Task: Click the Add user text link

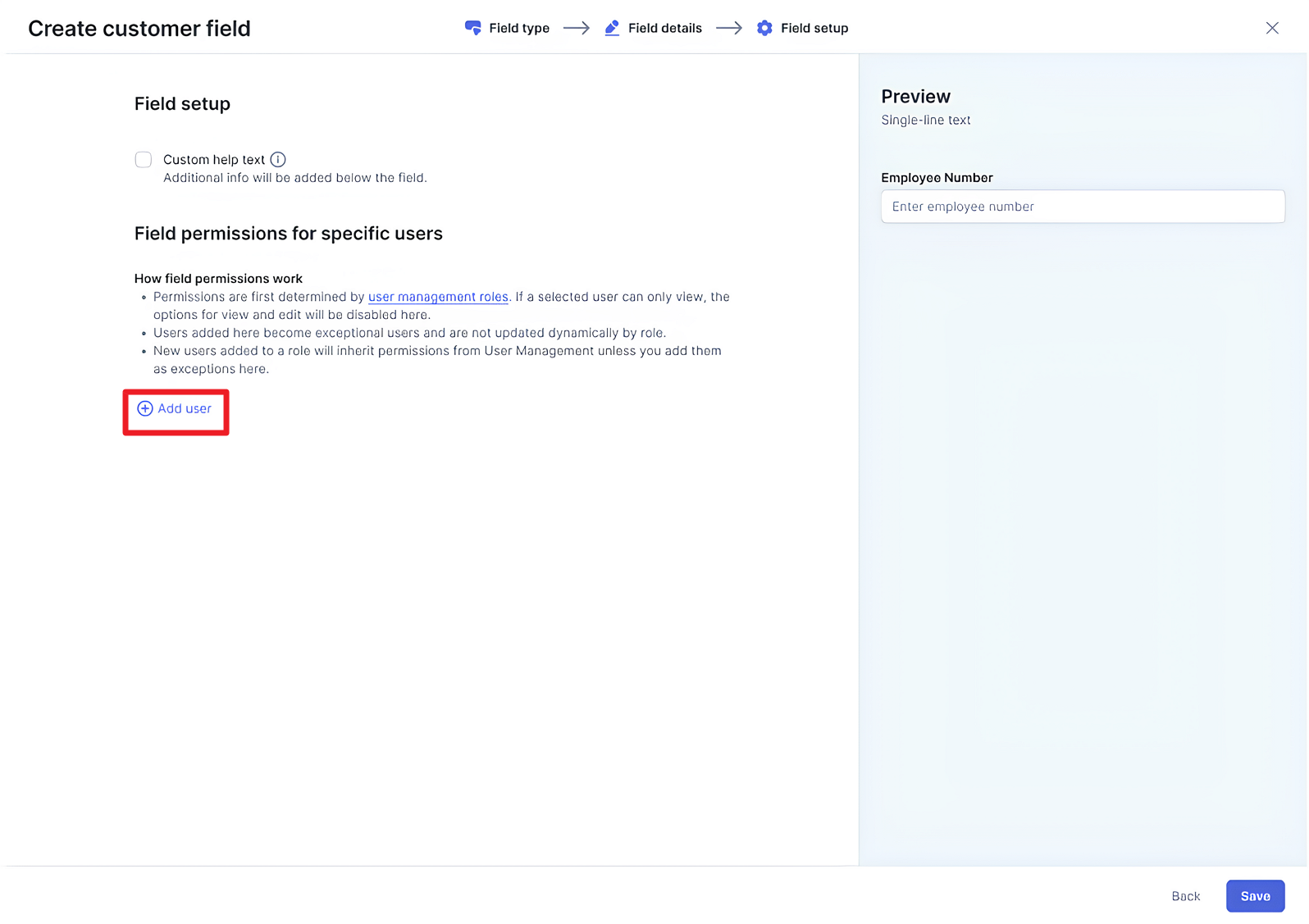Action: [x=185, y=408]
